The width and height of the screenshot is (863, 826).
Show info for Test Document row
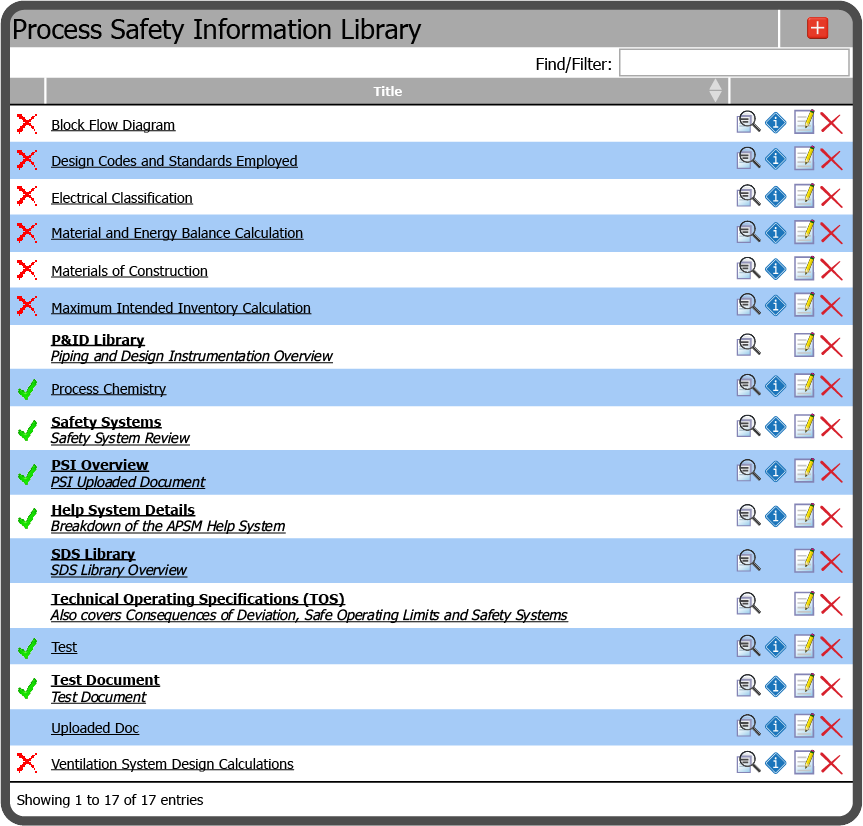pos(776,687)
